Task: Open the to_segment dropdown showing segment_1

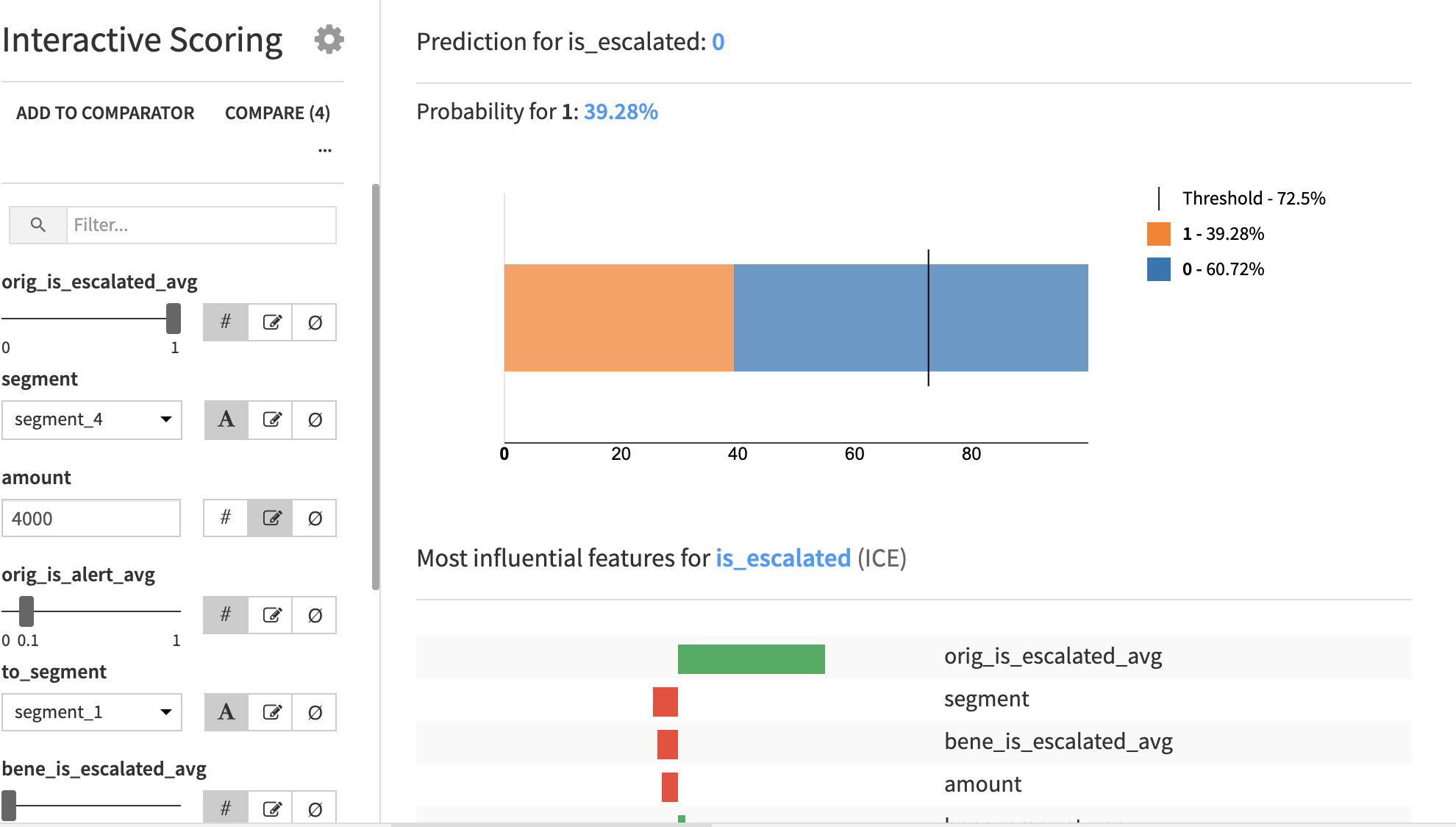Action: 91,711
